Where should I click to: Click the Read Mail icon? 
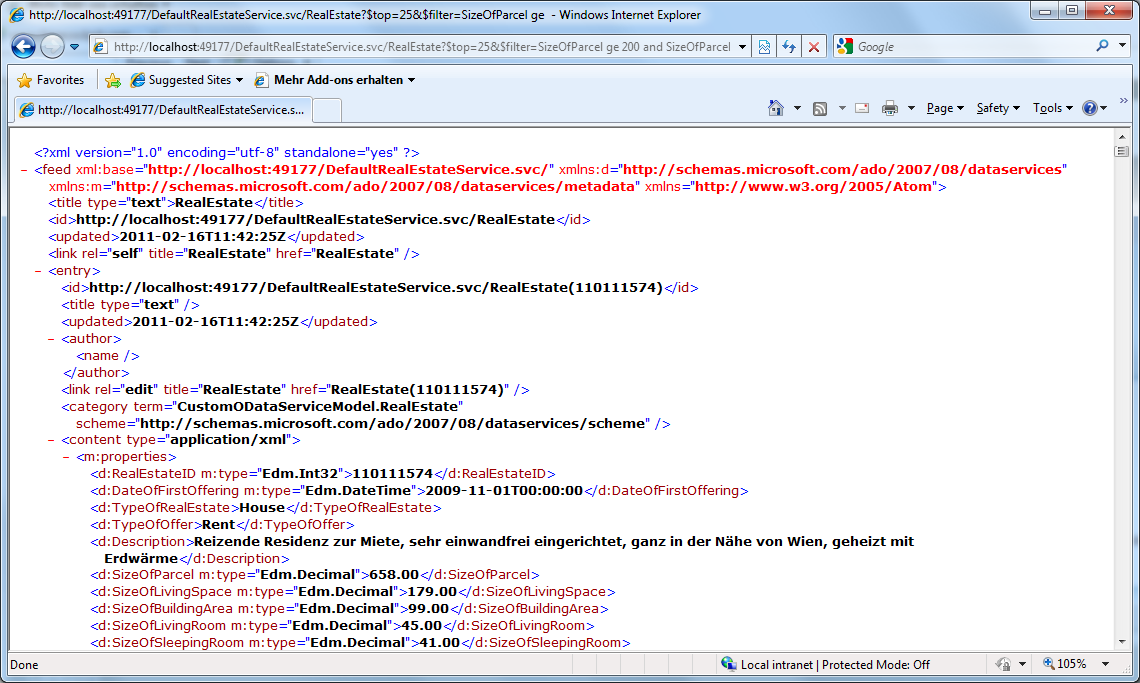pos(862,108)
